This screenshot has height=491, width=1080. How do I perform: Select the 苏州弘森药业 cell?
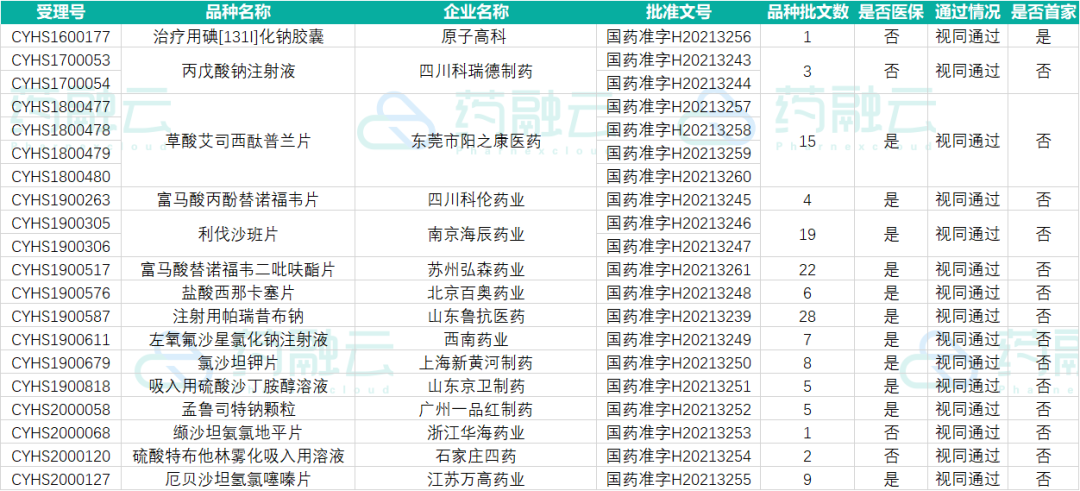(476, 269)
